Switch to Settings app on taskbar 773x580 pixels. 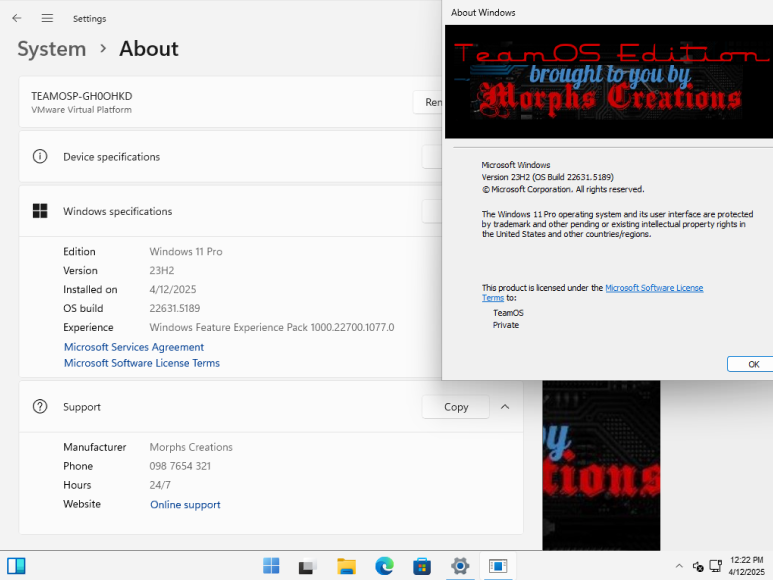460,566
